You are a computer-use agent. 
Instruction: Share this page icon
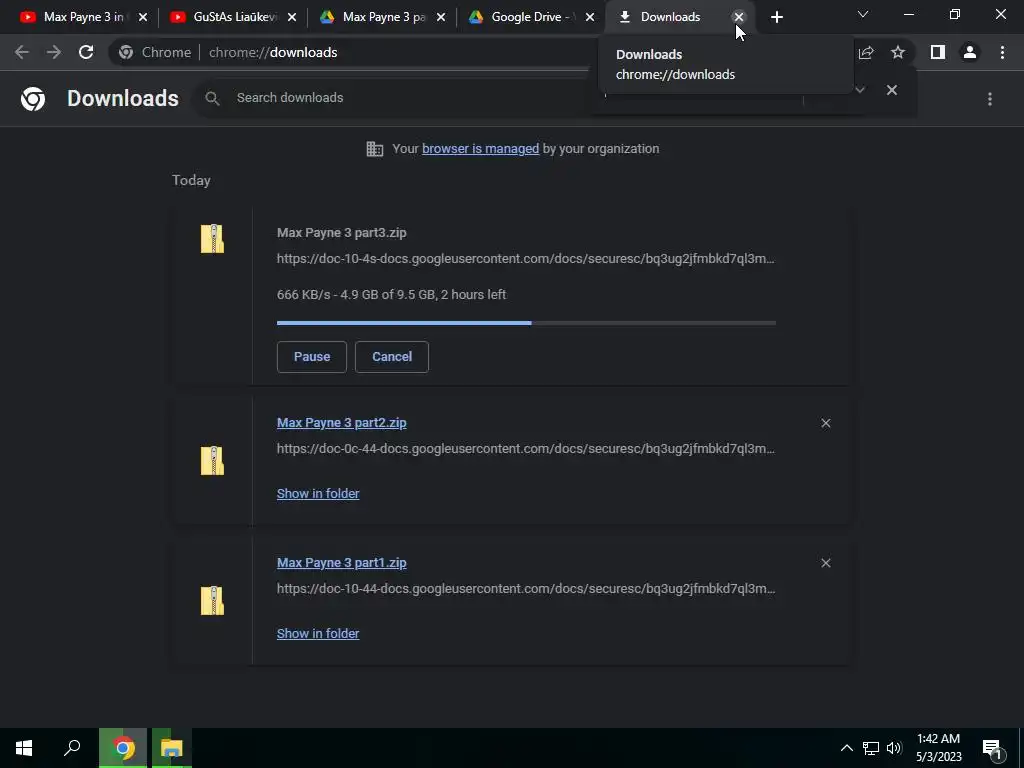pos(866,52)
